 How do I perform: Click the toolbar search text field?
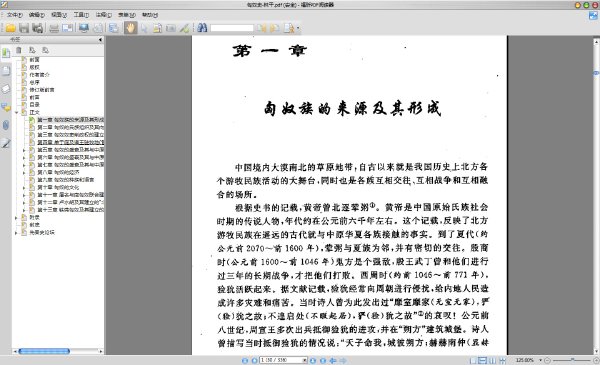coord(232,28)
